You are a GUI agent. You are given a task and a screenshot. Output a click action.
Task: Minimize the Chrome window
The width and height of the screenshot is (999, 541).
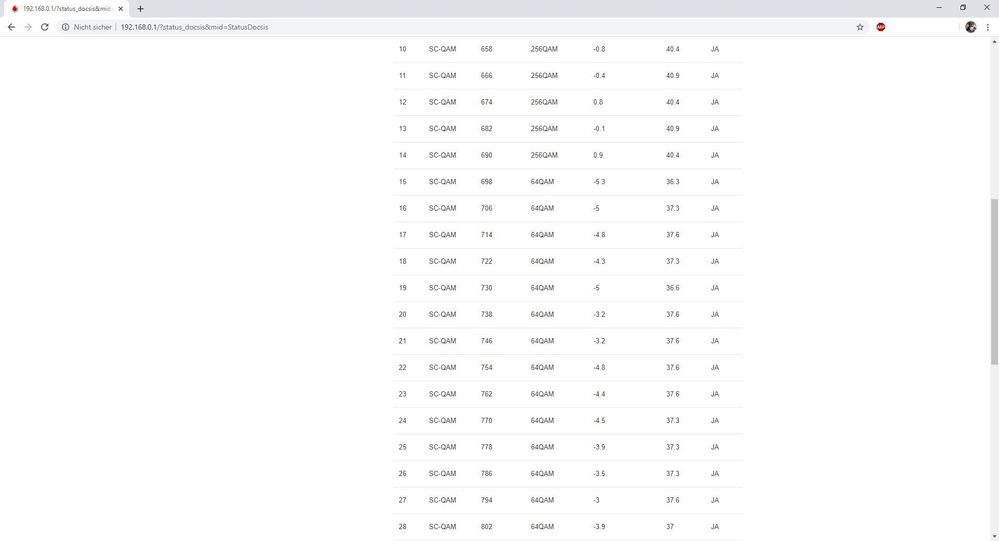pyautogui.click(x=938, y=8)
